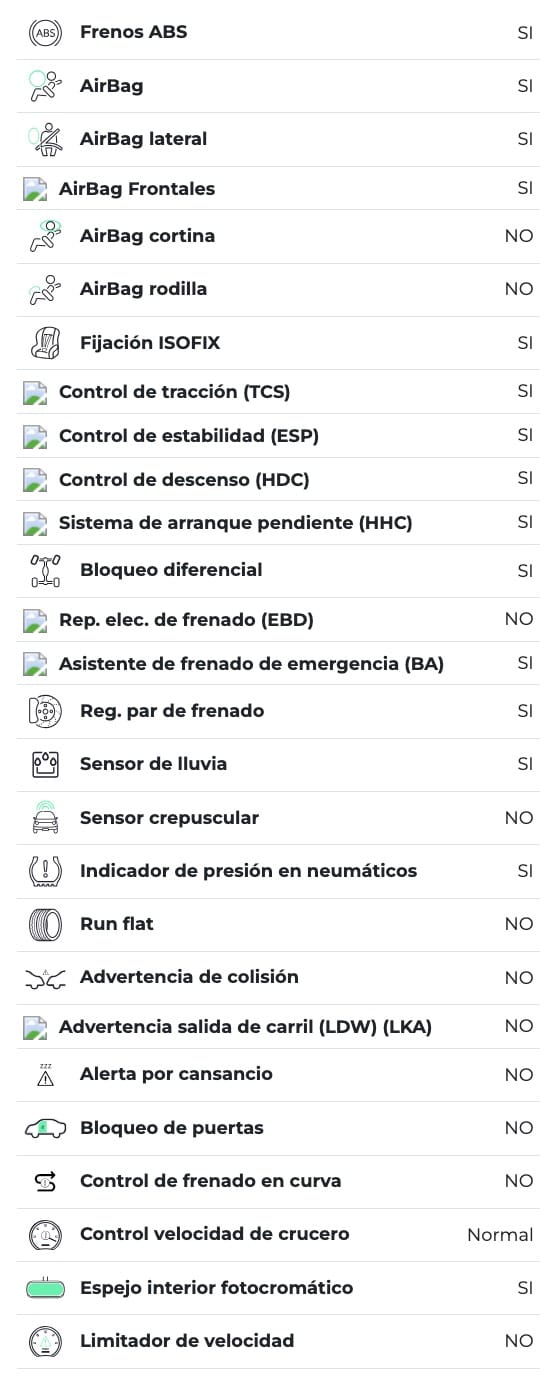556x1384 pixels.
Task: Click the tire pressure indicator icon
Action: pos(45,871)
